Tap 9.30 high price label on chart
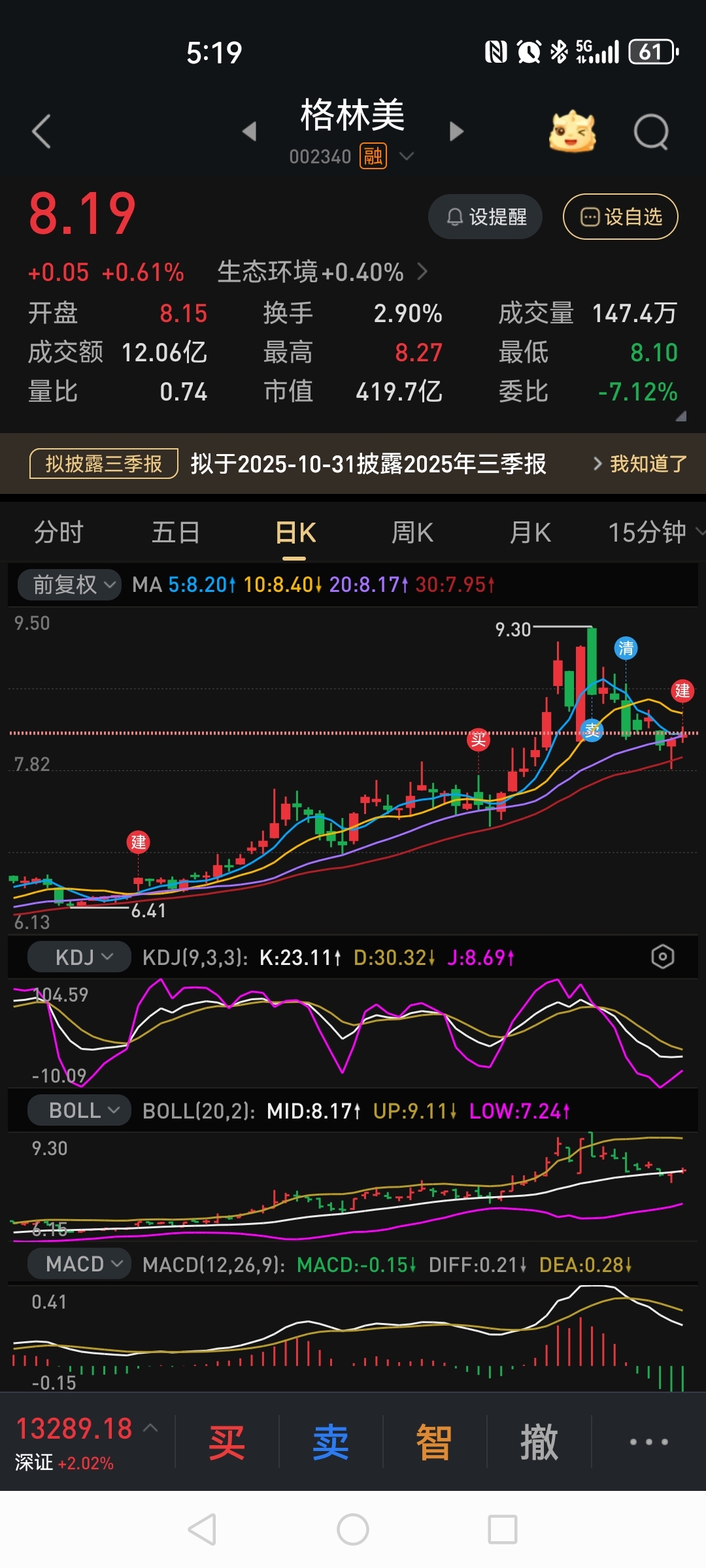706x1568 pixels. 513,630
